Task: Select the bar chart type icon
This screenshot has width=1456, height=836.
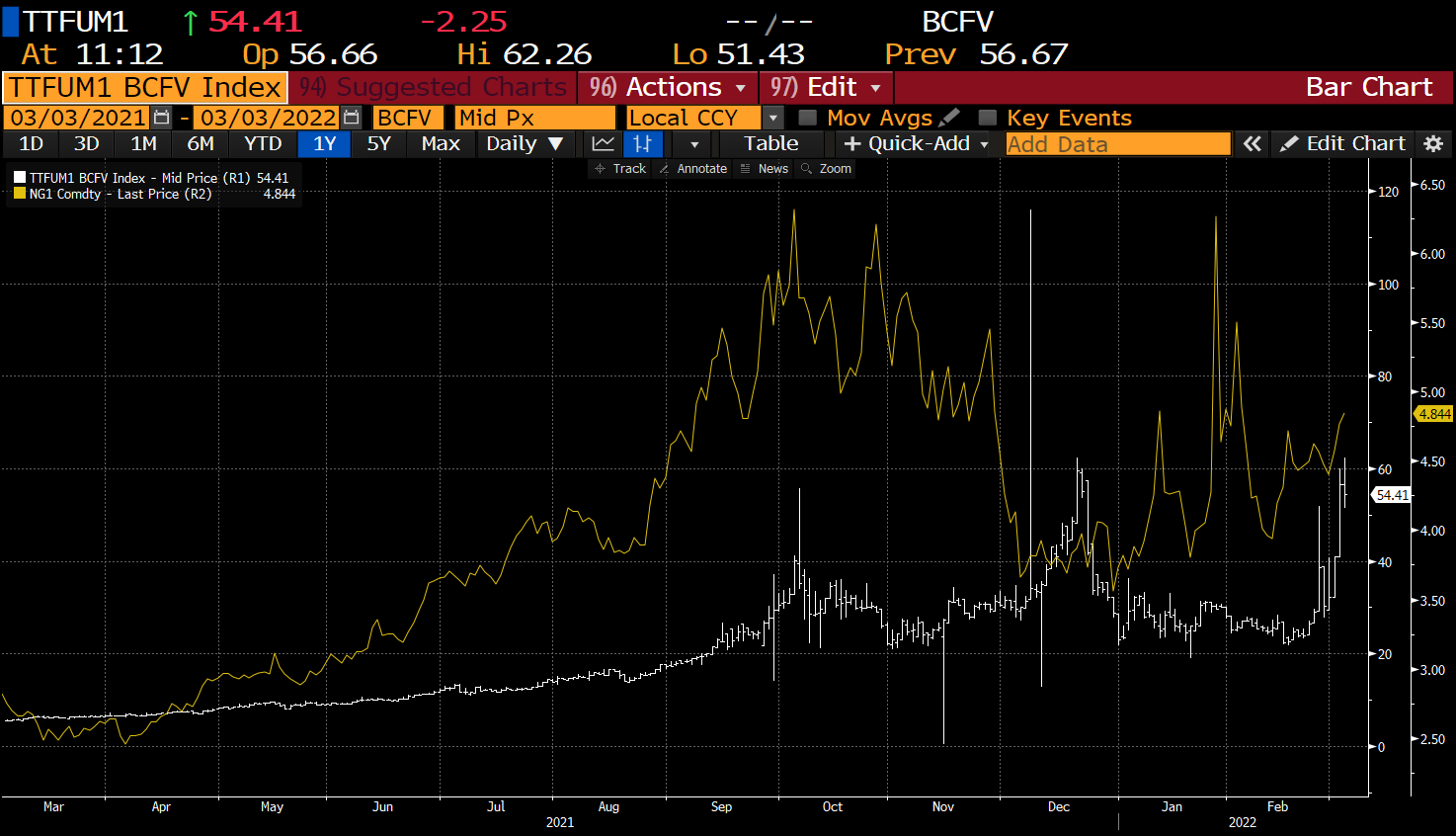Action: pyautogui.click(x=642, y=143)
